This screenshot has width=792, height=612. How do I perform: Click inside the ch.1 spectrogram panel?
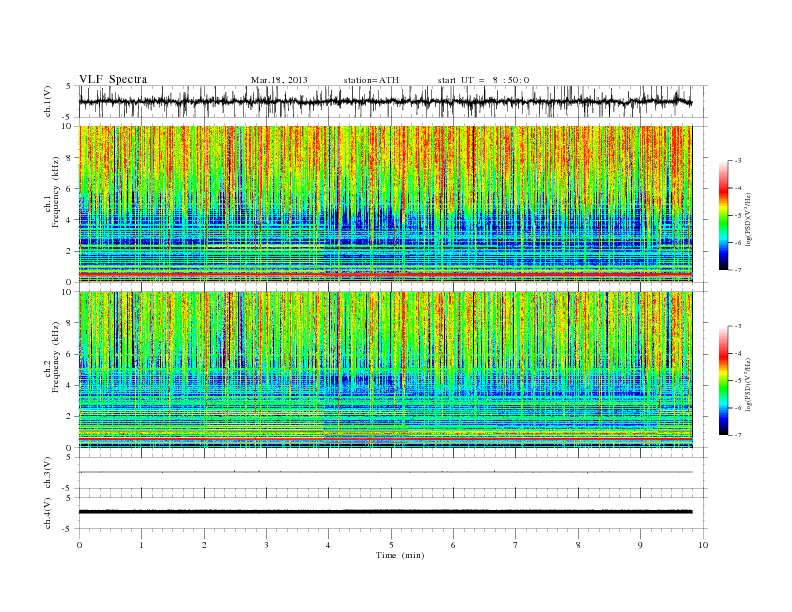[x=385, y=204]
